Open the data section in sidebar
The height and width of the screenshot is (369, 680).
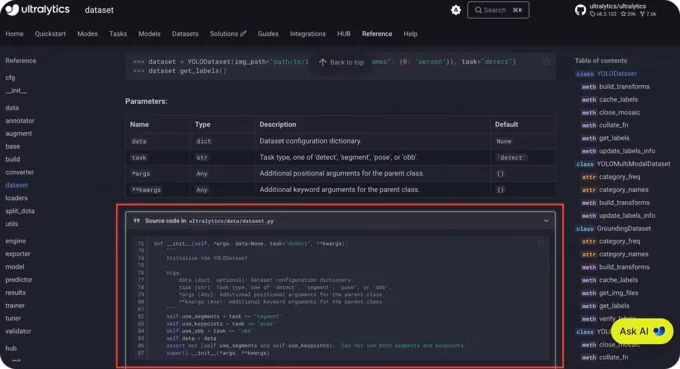[x=12, y=108]
